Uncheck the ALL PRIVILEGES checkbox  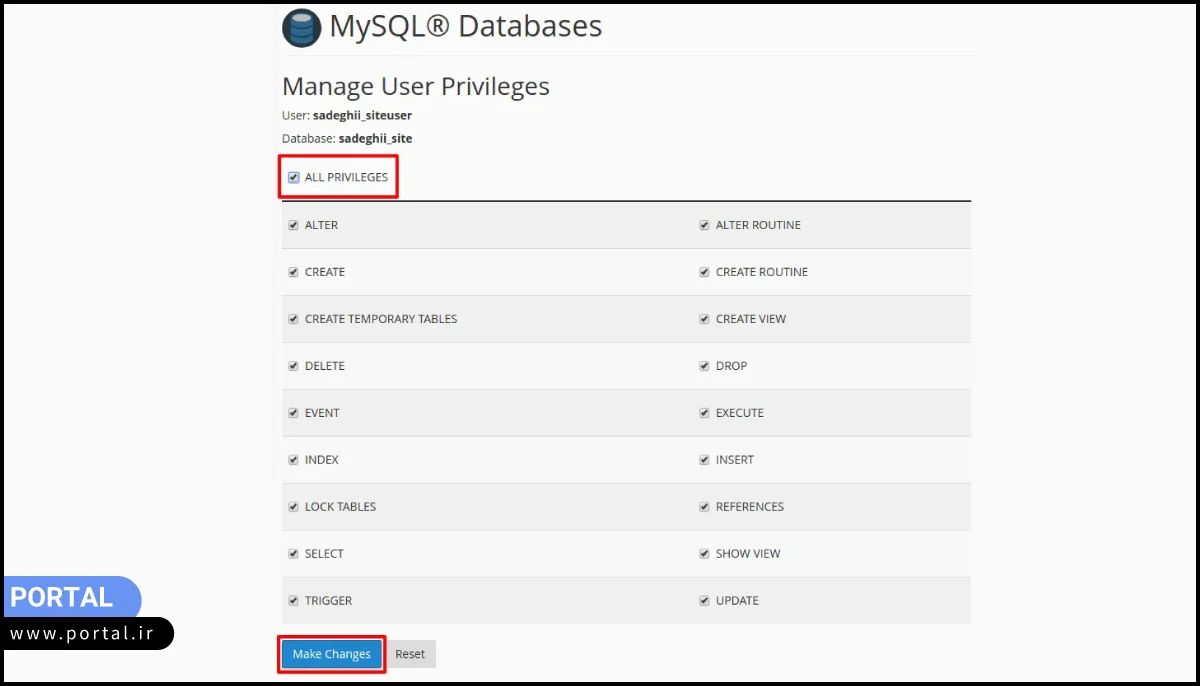(294, 178)
